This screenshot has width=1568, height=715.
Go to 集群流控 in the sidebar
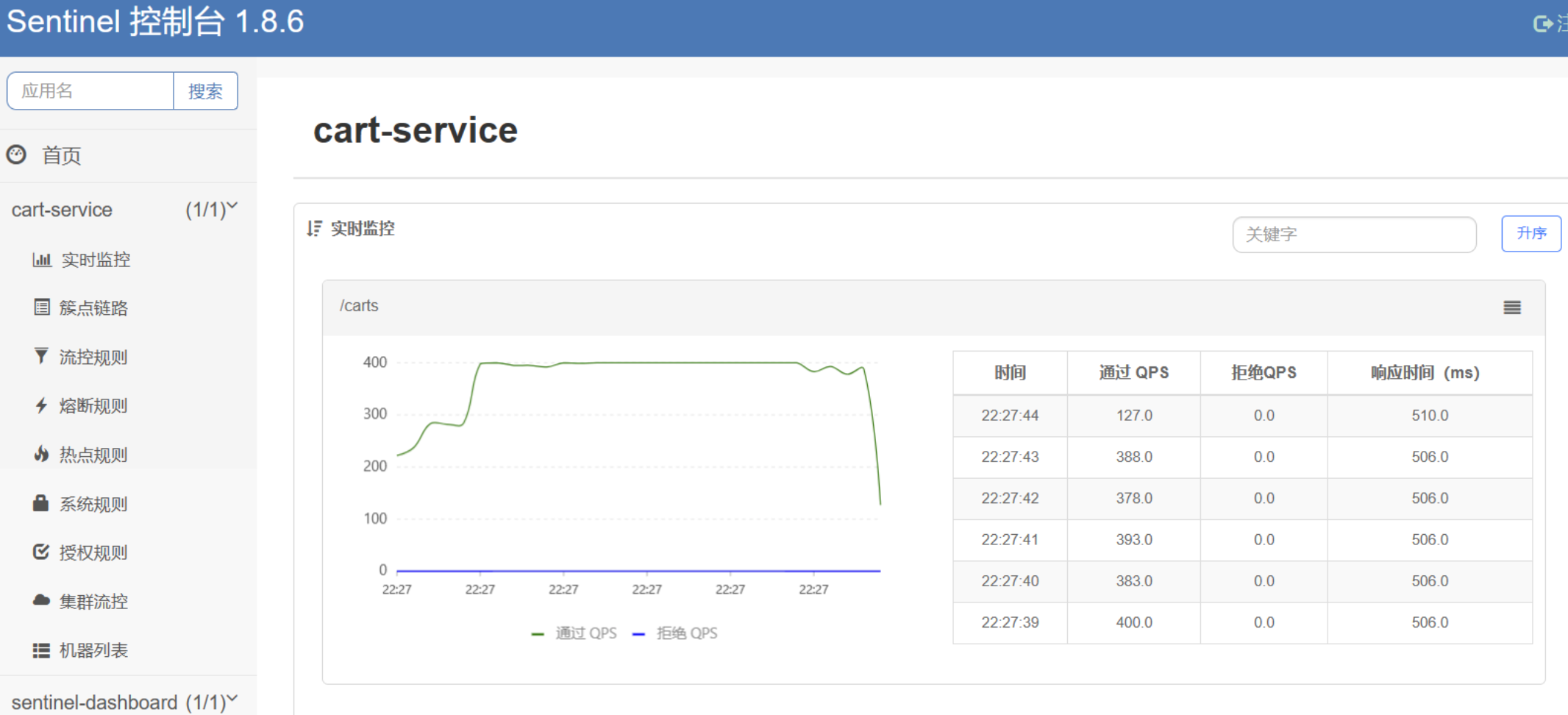[x=93, y=601]
